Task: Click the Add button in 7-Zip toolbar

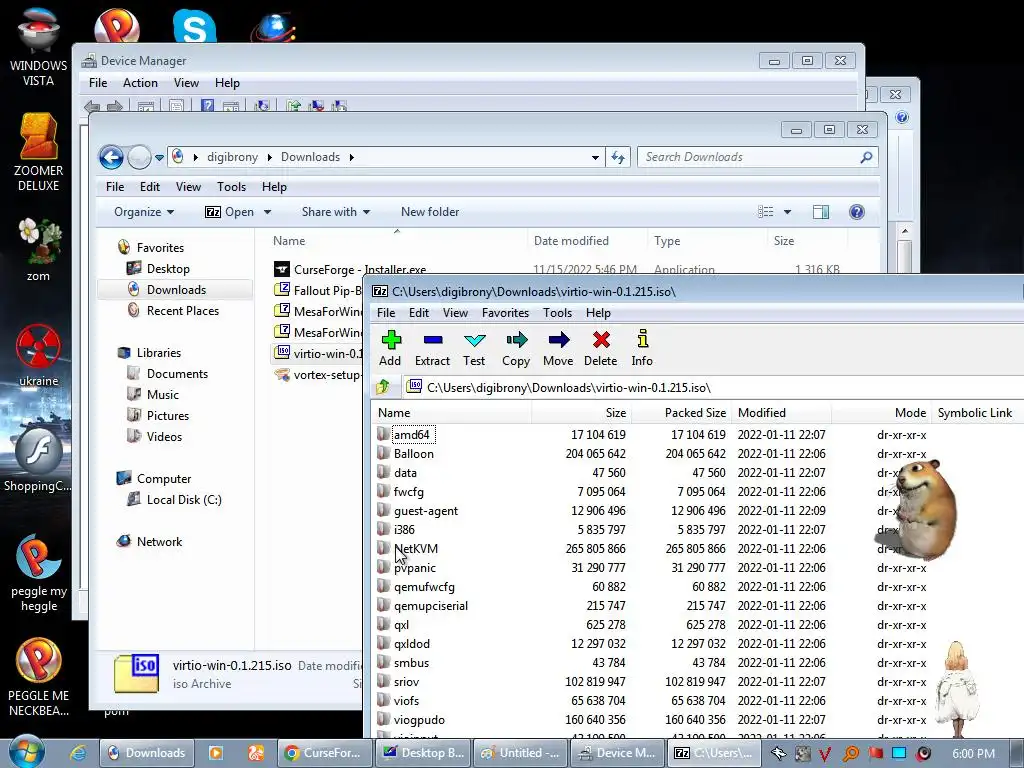Action: pyautogui.click(x=391, y=348)
